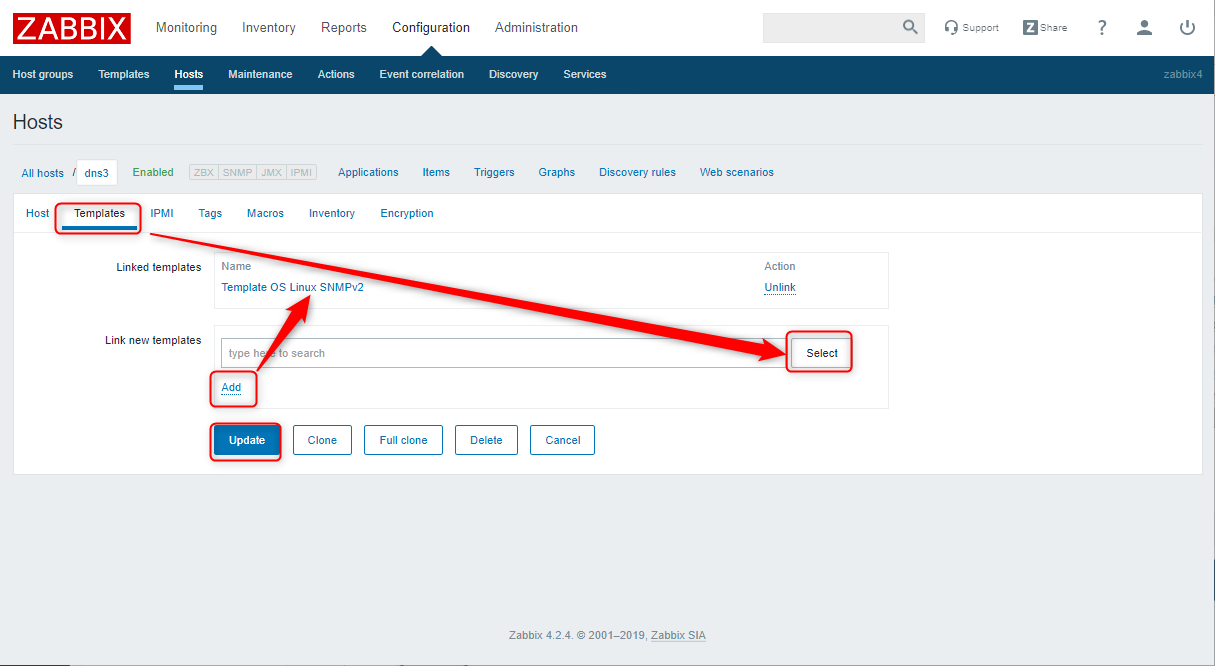
Task: Switch to the Inventory tab in host form
Action: pos(332,213)
